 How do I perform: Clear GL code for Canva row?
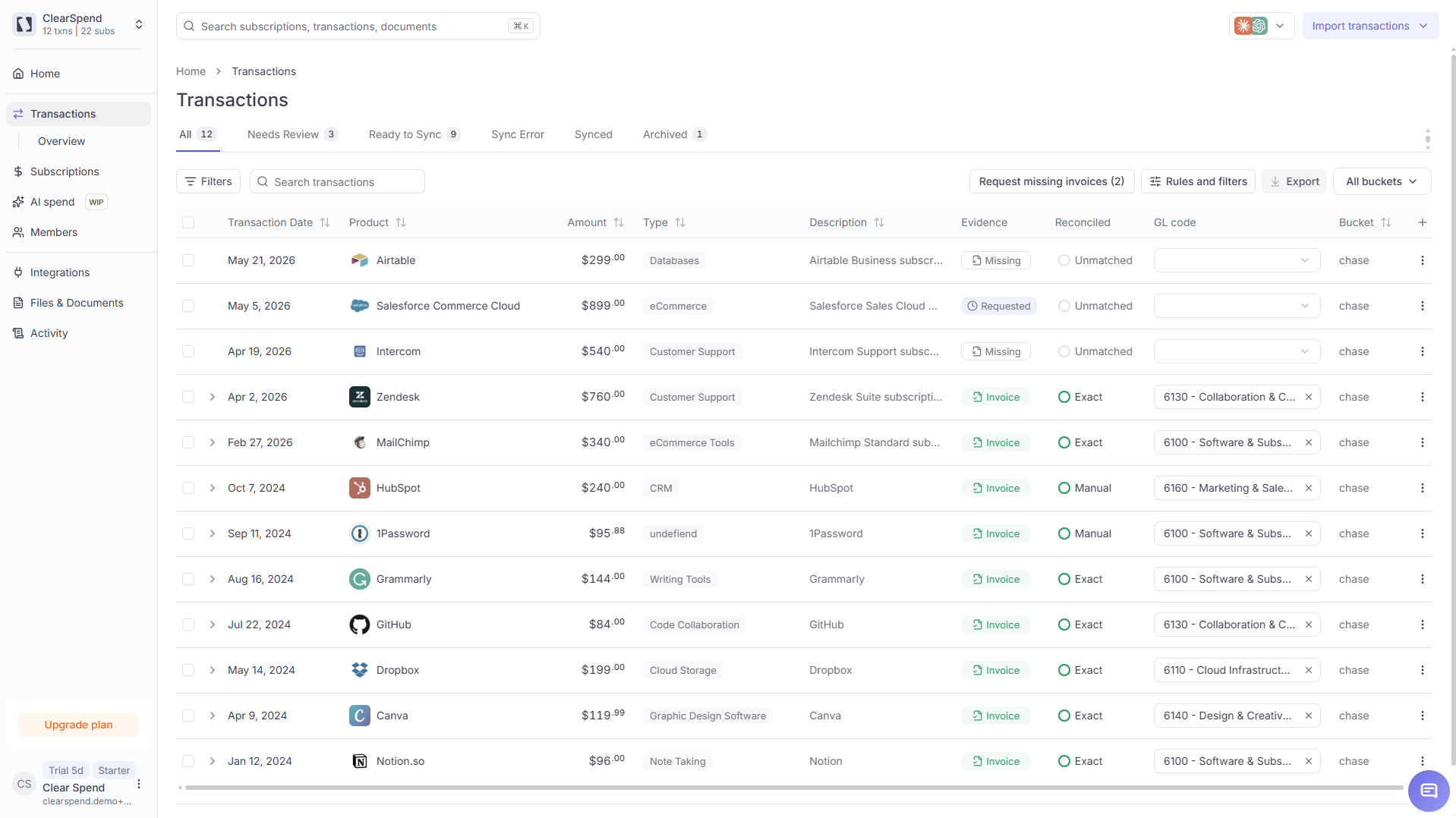[1309, 716]
